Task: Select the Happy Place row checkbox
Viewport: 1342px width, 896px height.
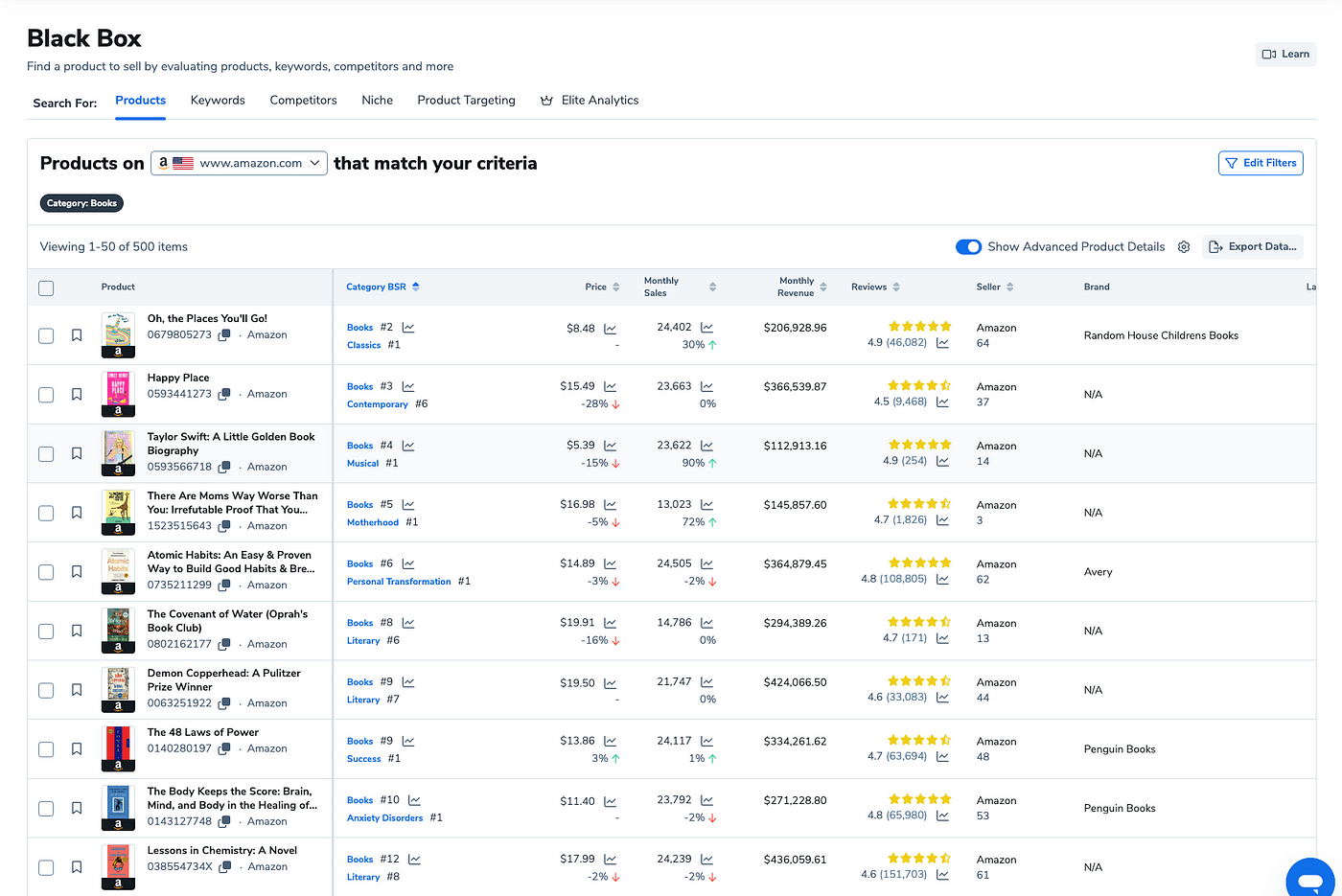Action: click(46, 395)
